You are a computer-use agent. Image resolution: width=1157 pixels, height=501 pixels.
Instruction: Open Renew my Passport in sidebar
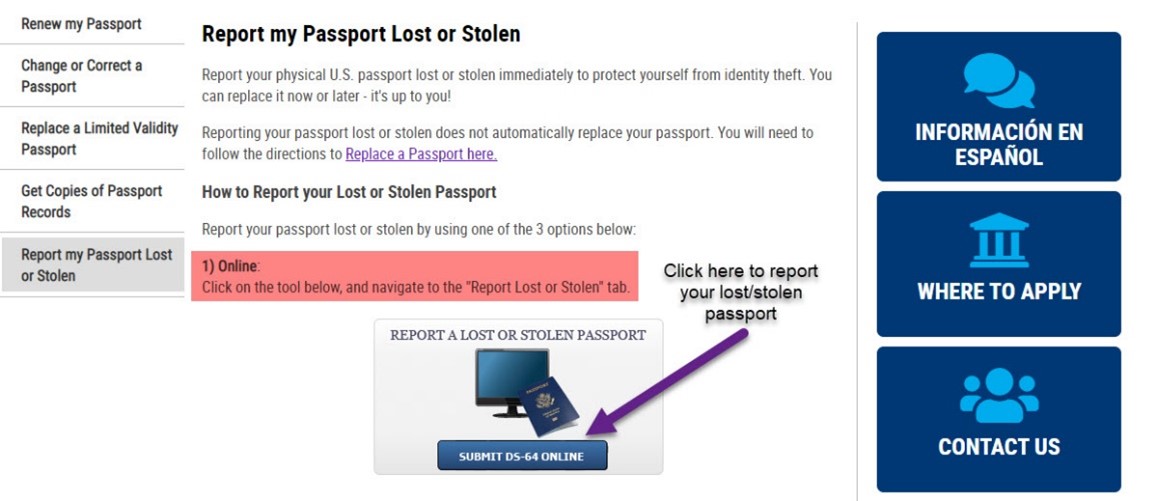tap(81, 24)
